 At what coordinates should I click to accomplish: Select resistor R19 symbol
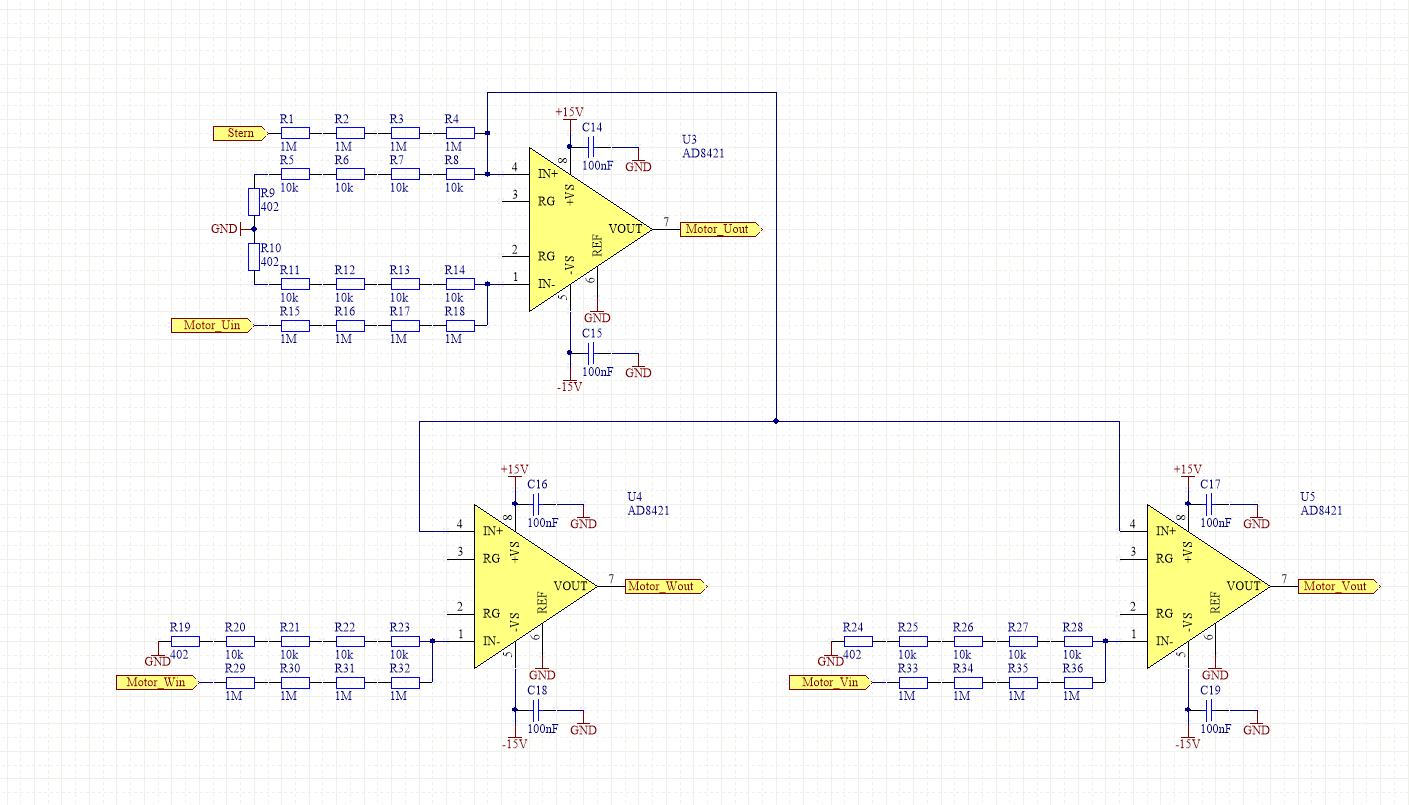[x=185, y=641]
